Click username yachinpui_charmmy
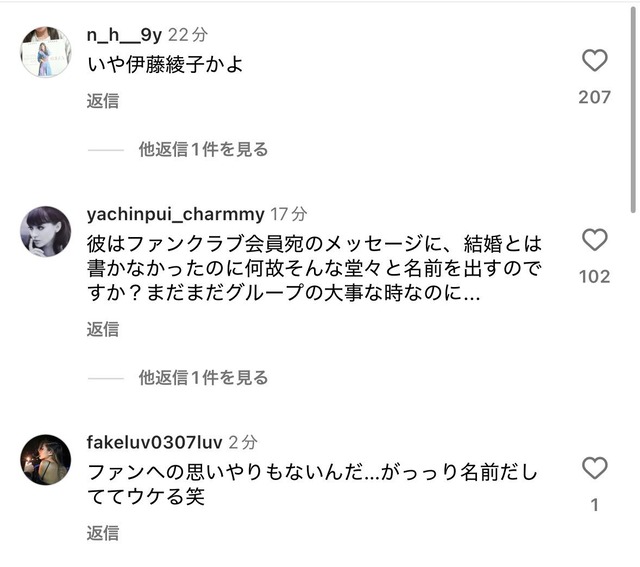The image size is (640, 567). pos(175,214)
